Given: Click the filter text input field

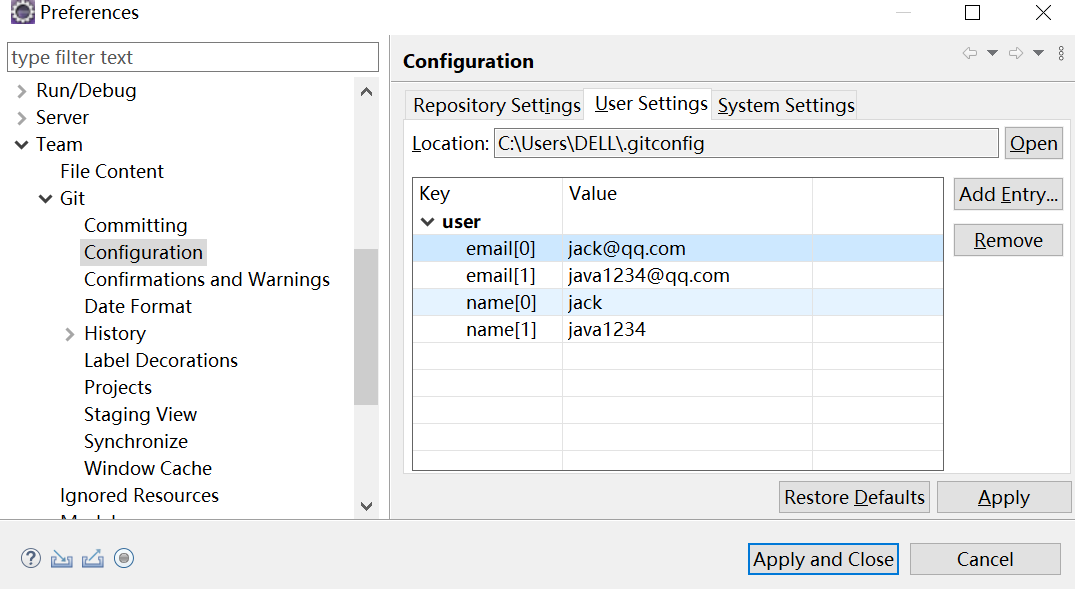Looking at the screenshot, I should point(193,58).
